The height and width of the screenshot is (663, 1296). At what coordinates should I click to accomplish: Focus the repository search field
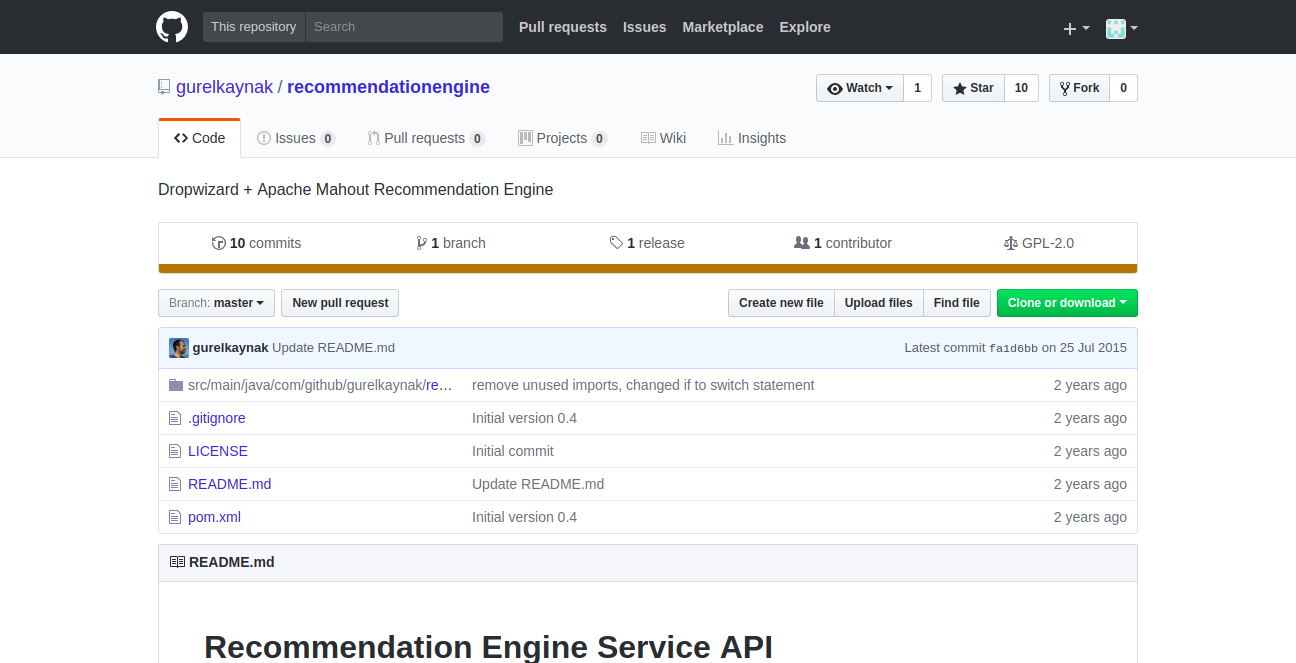click(x=403, y=27)
